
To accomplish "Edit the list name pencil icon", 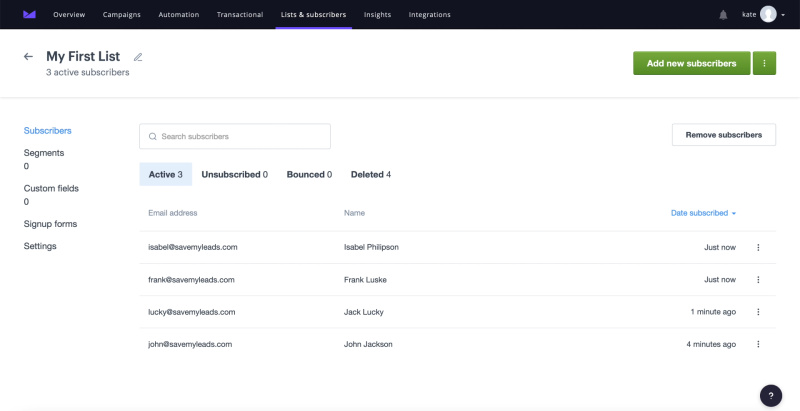I will coord(138,57).
